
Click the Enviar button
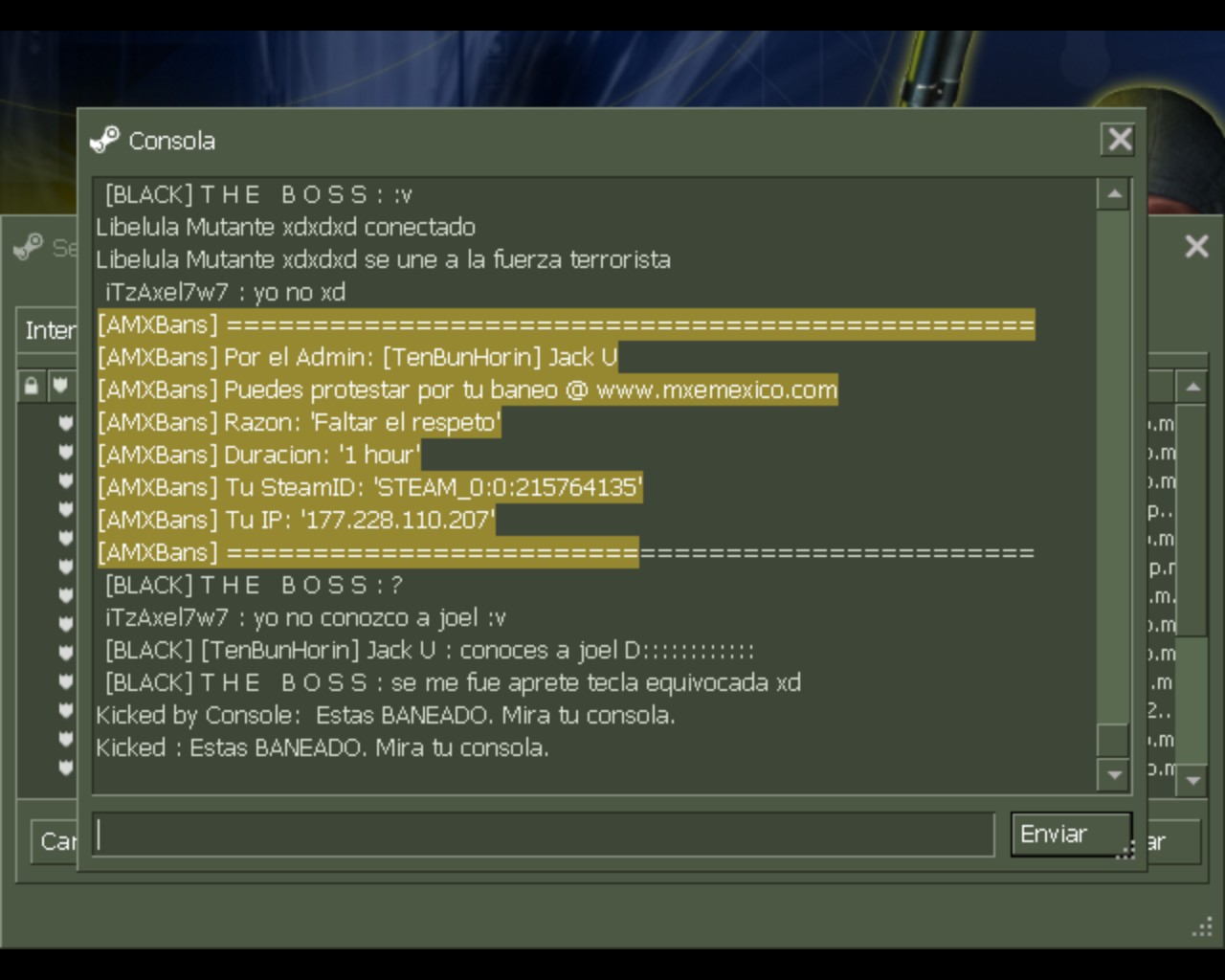1071,835
